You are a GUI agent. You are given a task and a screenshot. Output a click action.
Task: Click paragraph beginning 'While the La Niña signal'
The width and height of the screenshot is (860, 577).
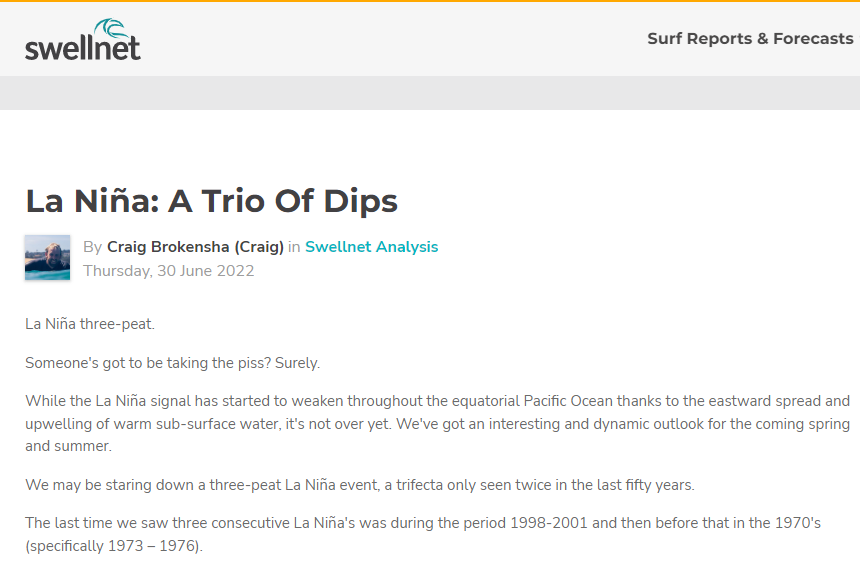click(x=437, y=423)
